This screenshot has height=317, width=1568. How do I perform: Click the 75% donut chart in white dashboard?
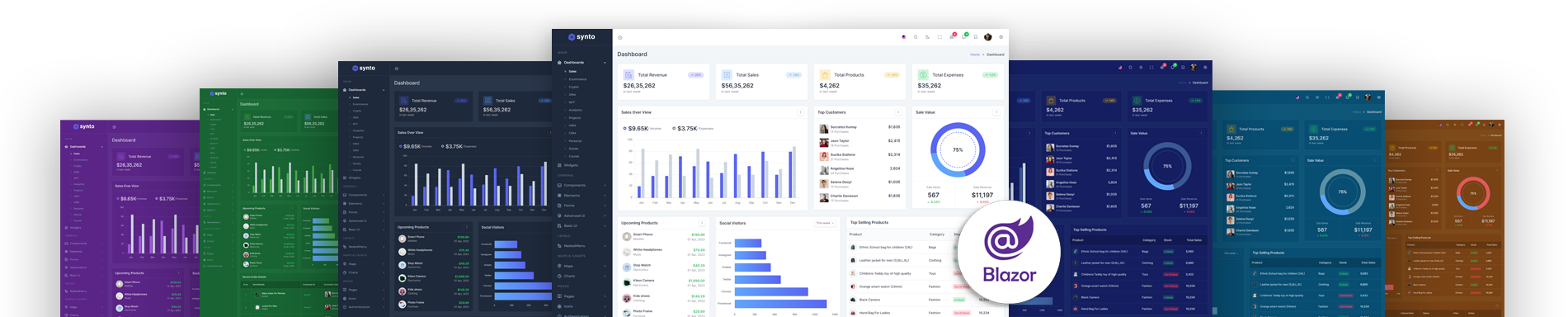(x=958, y=150)
